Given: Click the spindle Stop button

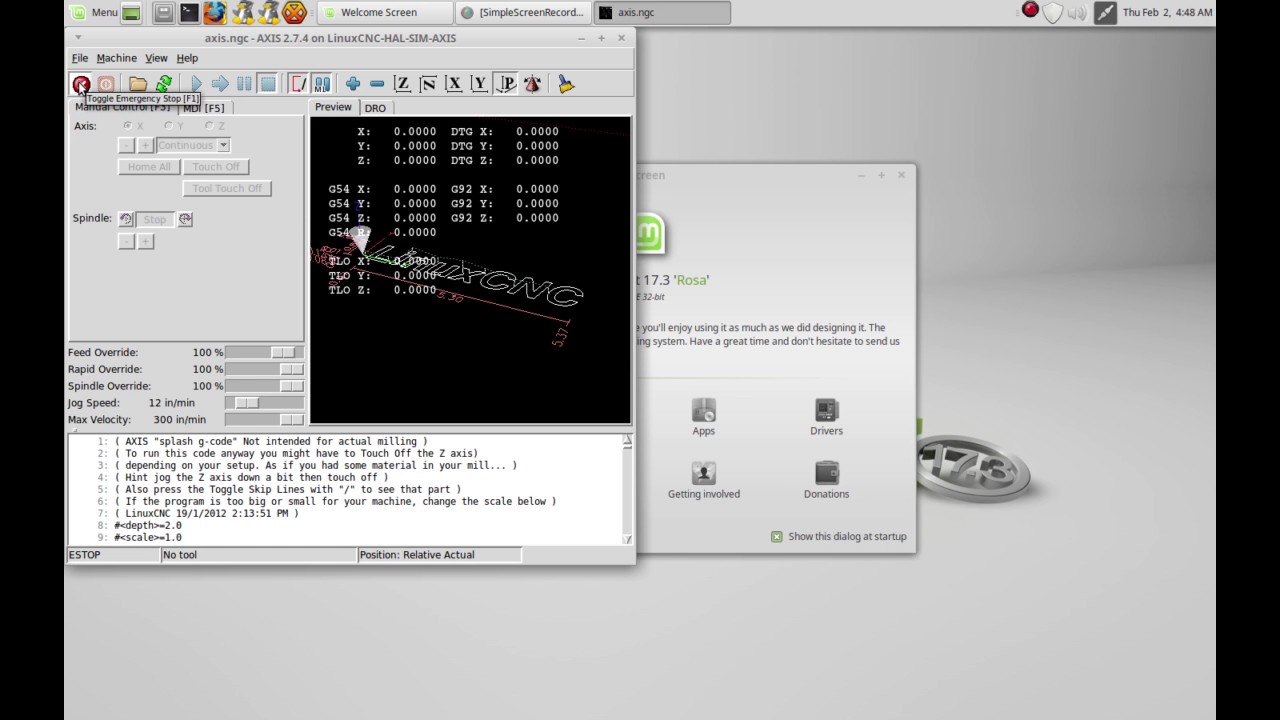Looking at the screenshot, I should pos(154,219).
